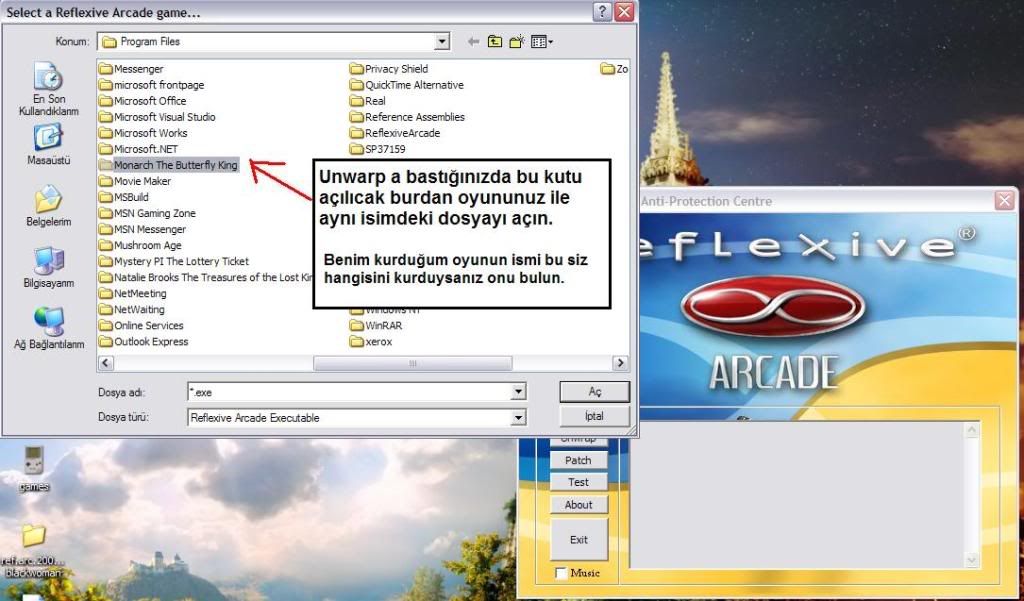
Task: Select the "Online Services" folder
Action: point(142,325)
